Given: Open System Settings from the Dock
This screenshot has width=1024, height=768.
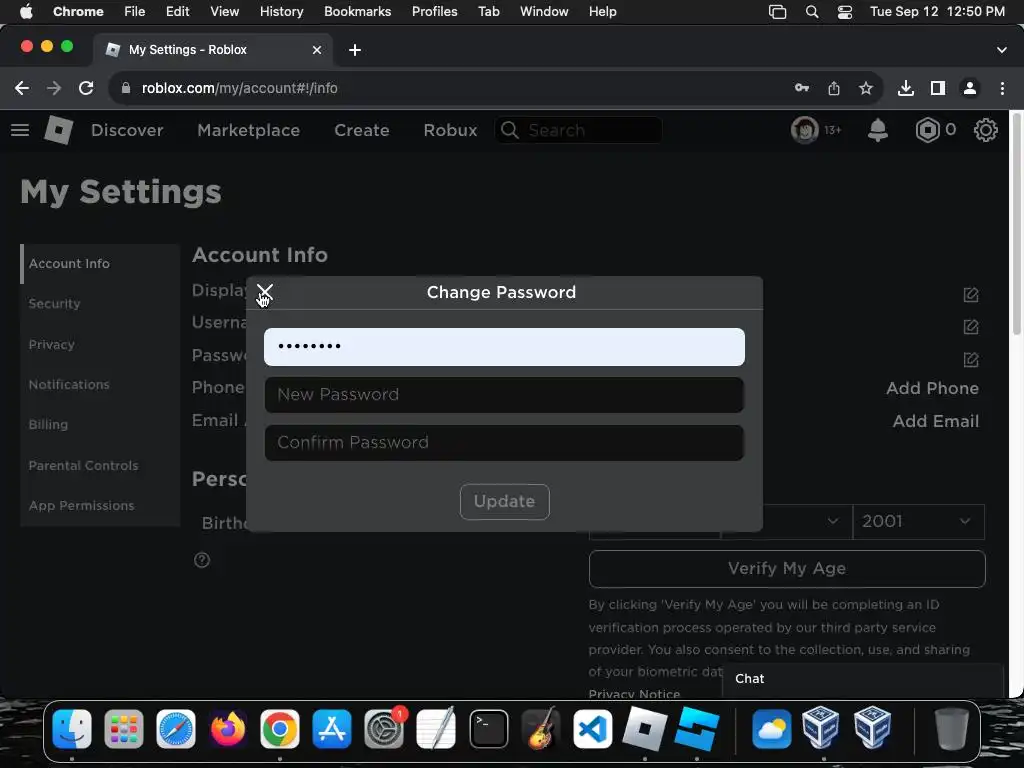Looking at the screenshot, I should (384, 728).
